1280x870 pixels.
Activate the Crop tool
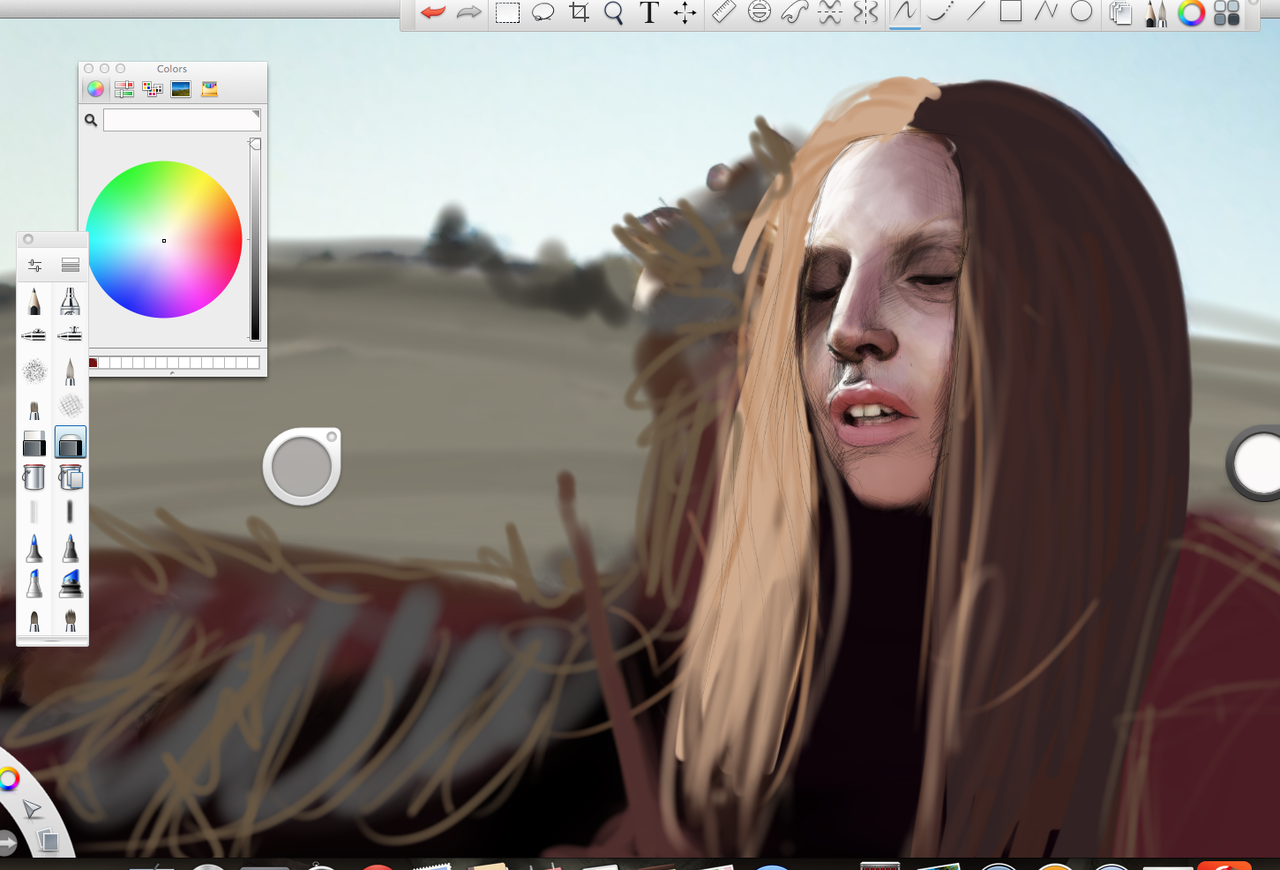(x=579, y=13)
